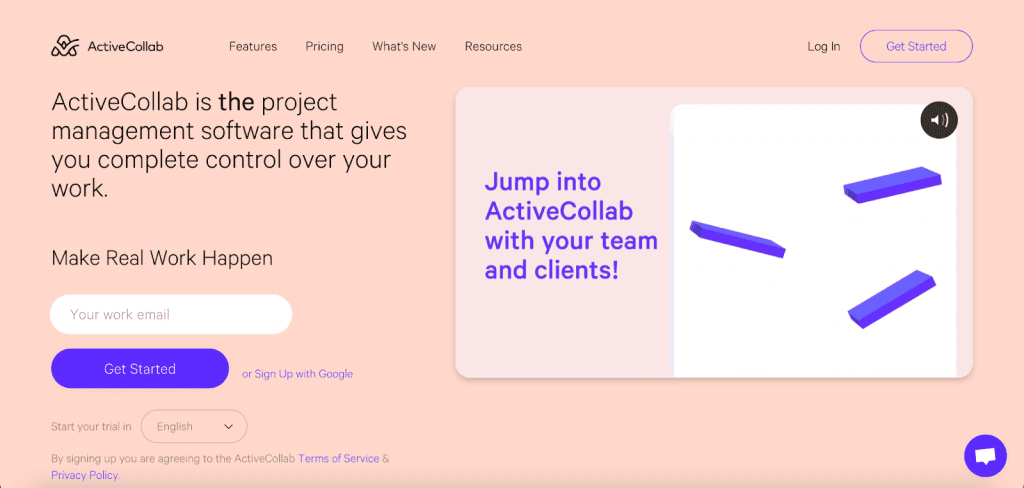
Task: Click the ActiveCollab logo
Action: (107, 46)
